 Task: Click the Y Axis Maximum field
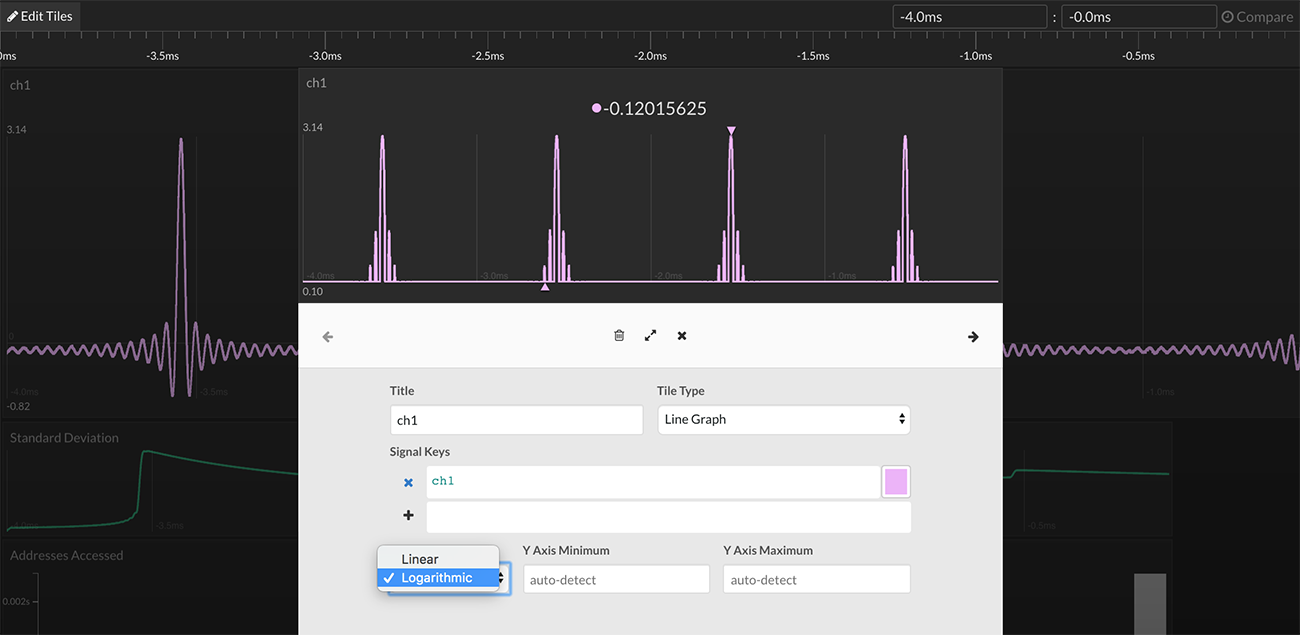pyautogui.click(x=816, y=579)
